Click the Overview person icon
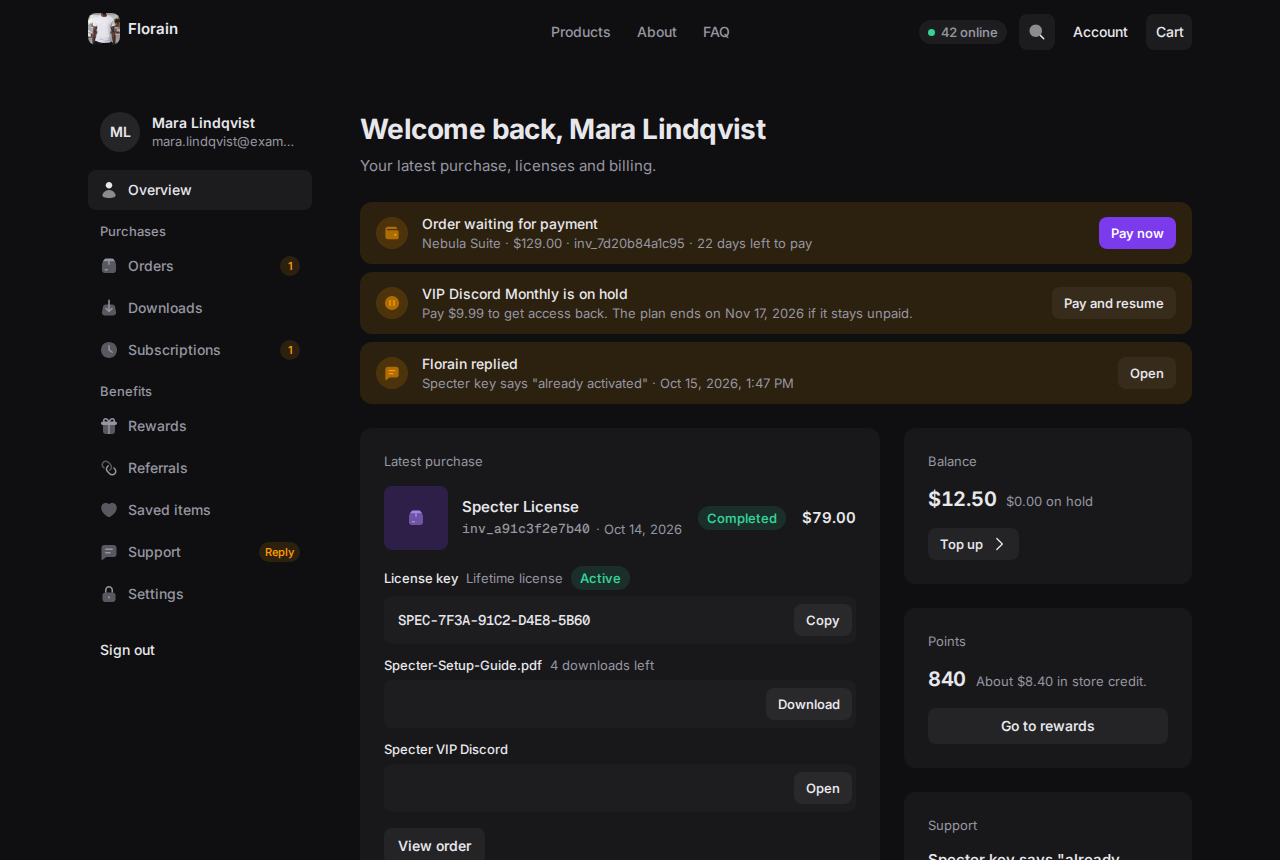 109,190
